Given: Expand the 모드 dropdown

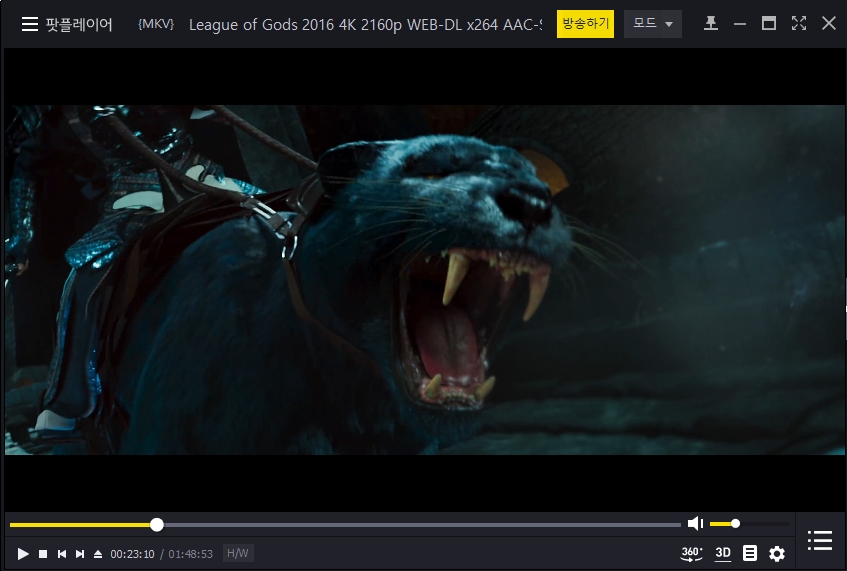Looking at the screenshot, I should click(652, 24).
